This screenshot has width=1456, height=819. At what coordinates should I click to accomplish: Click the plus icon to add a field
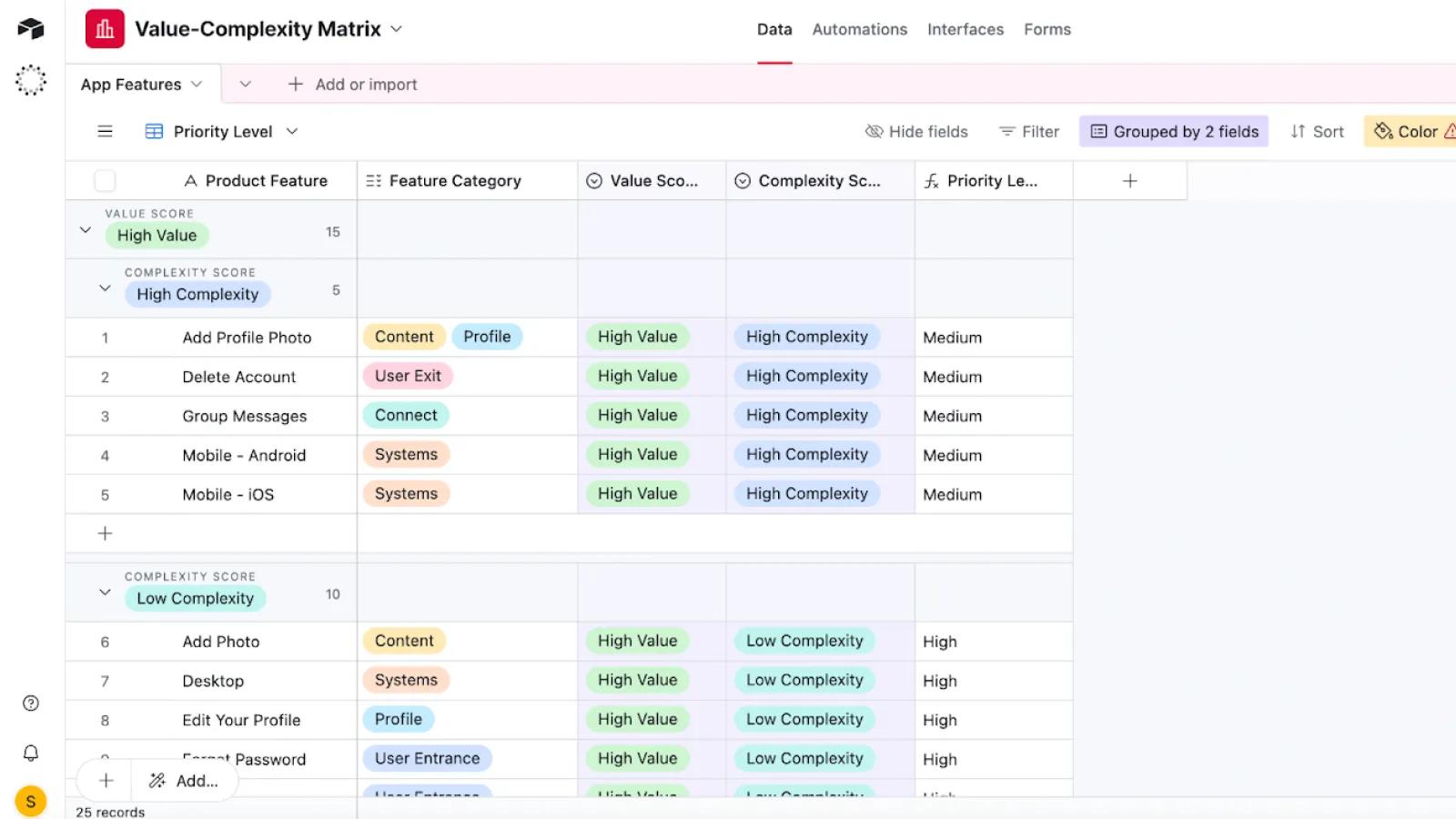click(x=1130, y=180)
